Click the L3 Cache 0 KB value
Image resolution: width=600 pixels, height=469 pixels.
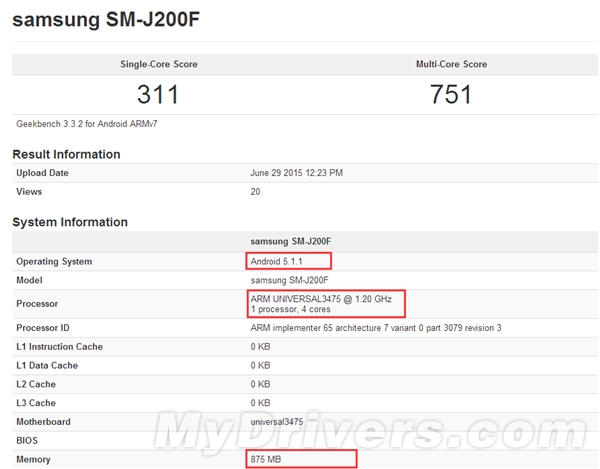coord(260,403)
